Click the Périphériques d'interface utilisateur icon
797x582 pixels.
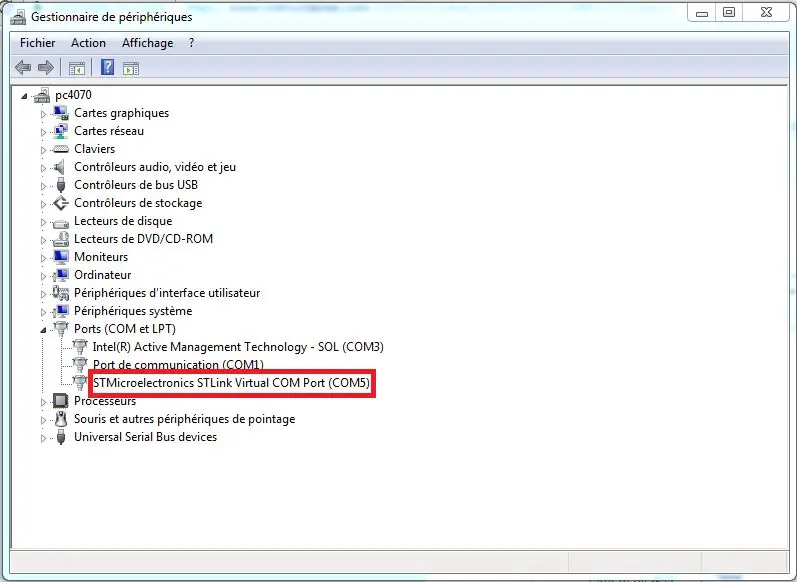60,293
